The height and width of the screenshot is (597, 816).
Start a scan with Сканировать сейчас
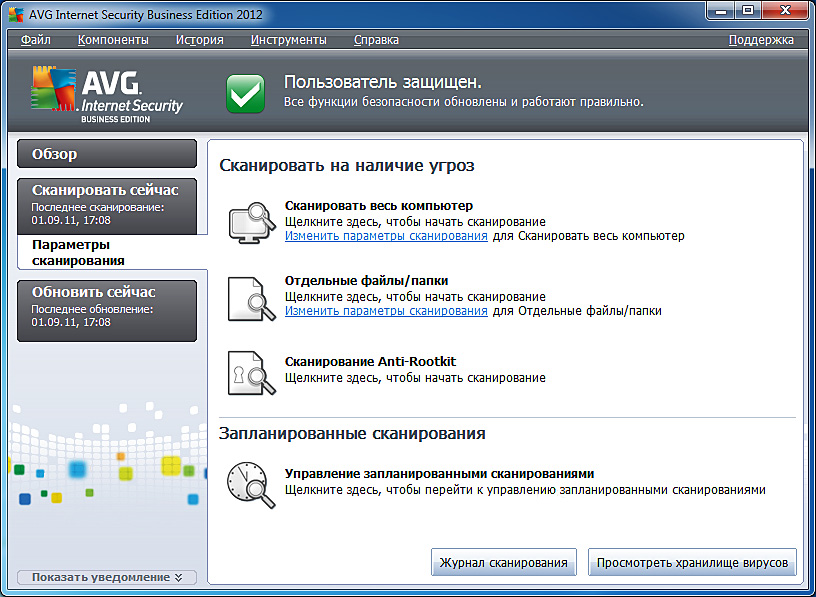click(107, 206)
